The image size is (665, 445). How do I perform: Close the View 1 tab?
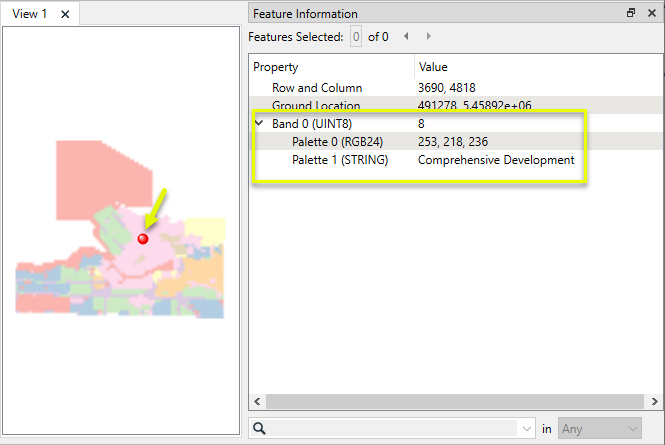coord(65,14)
